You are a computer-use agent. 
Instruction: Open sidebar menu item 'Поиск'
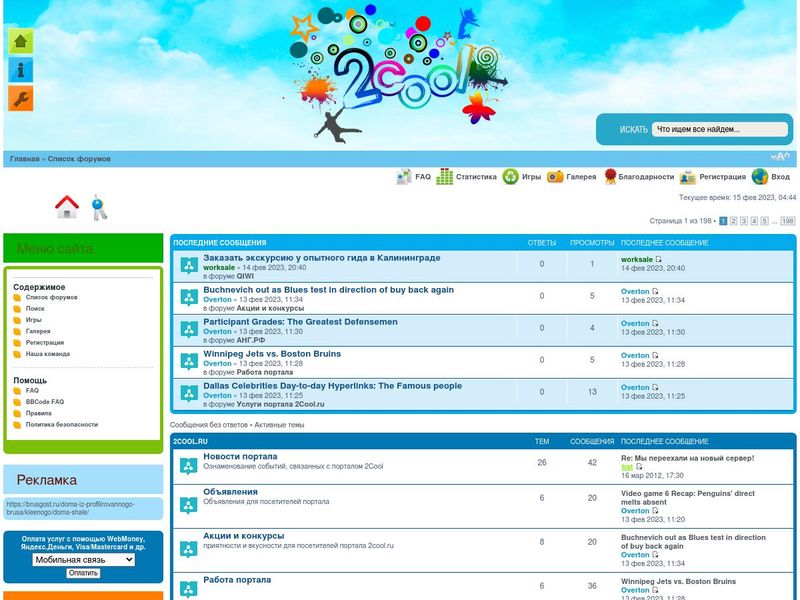click(35, 309)
